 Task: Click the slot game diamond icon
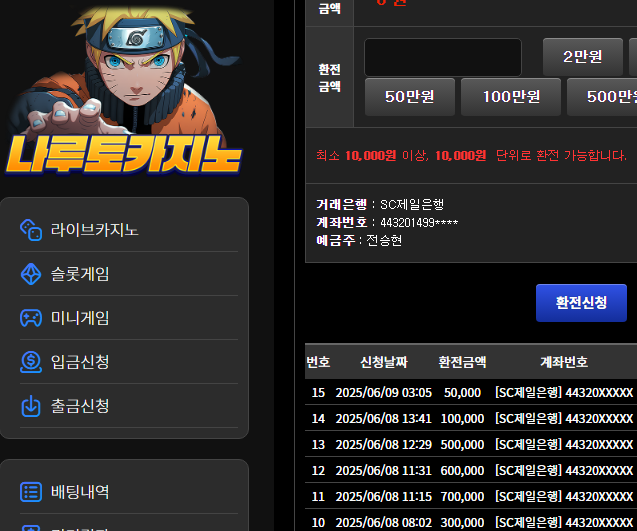[31, 274]
